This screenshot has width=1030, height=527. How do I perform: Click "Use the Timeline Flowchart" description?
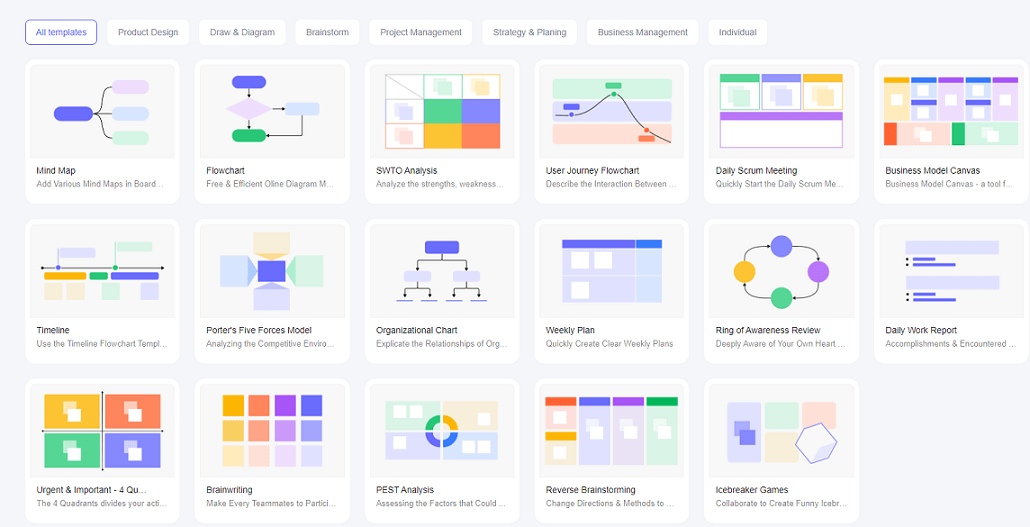tap(102, 344)
